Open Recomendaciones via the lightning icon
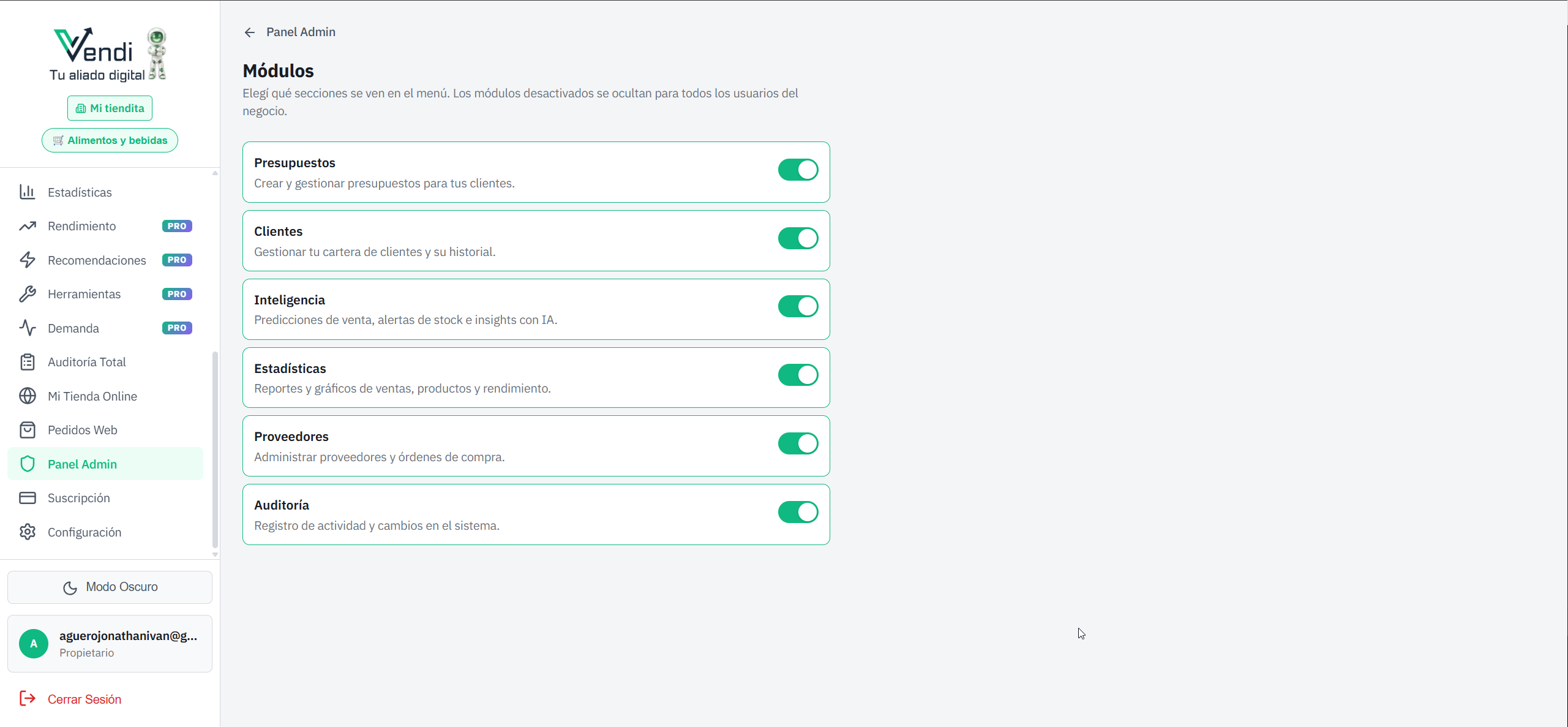This screenshot has height=727, width=1568. (x=28, y=260)
